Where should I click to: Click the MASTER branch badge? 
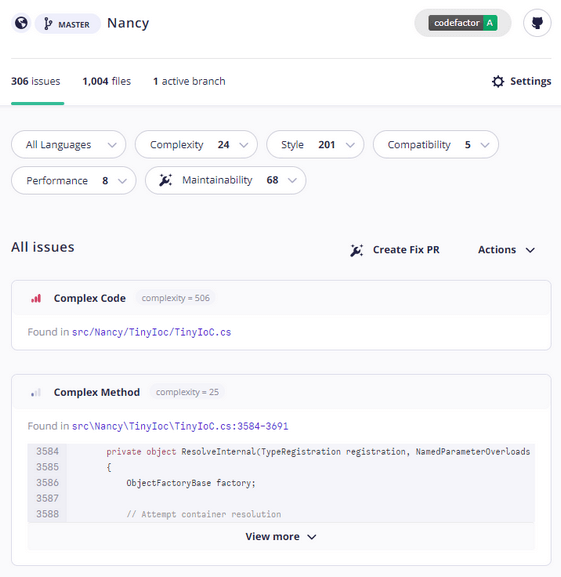pyautogui.click(x=68, y=24)
